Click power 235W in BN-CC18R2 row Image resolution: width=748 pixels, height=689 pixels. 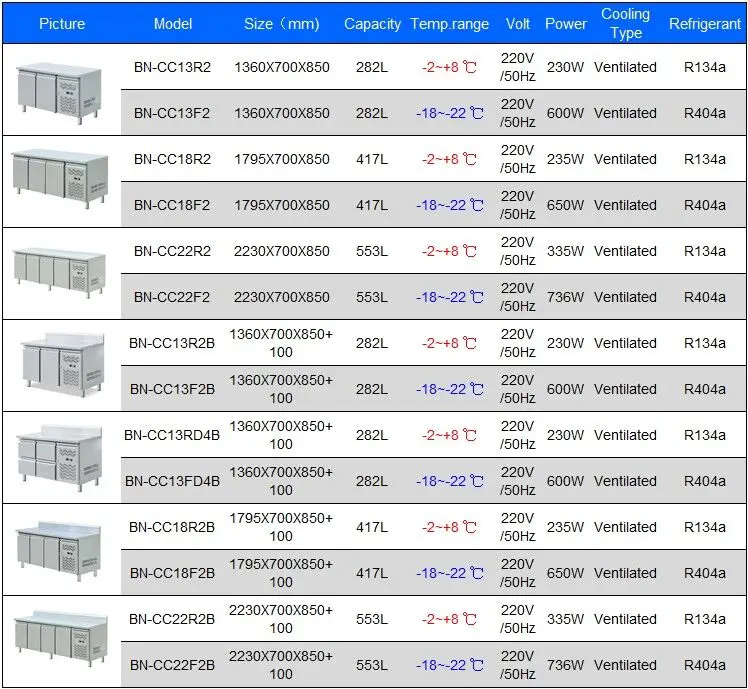565,159
